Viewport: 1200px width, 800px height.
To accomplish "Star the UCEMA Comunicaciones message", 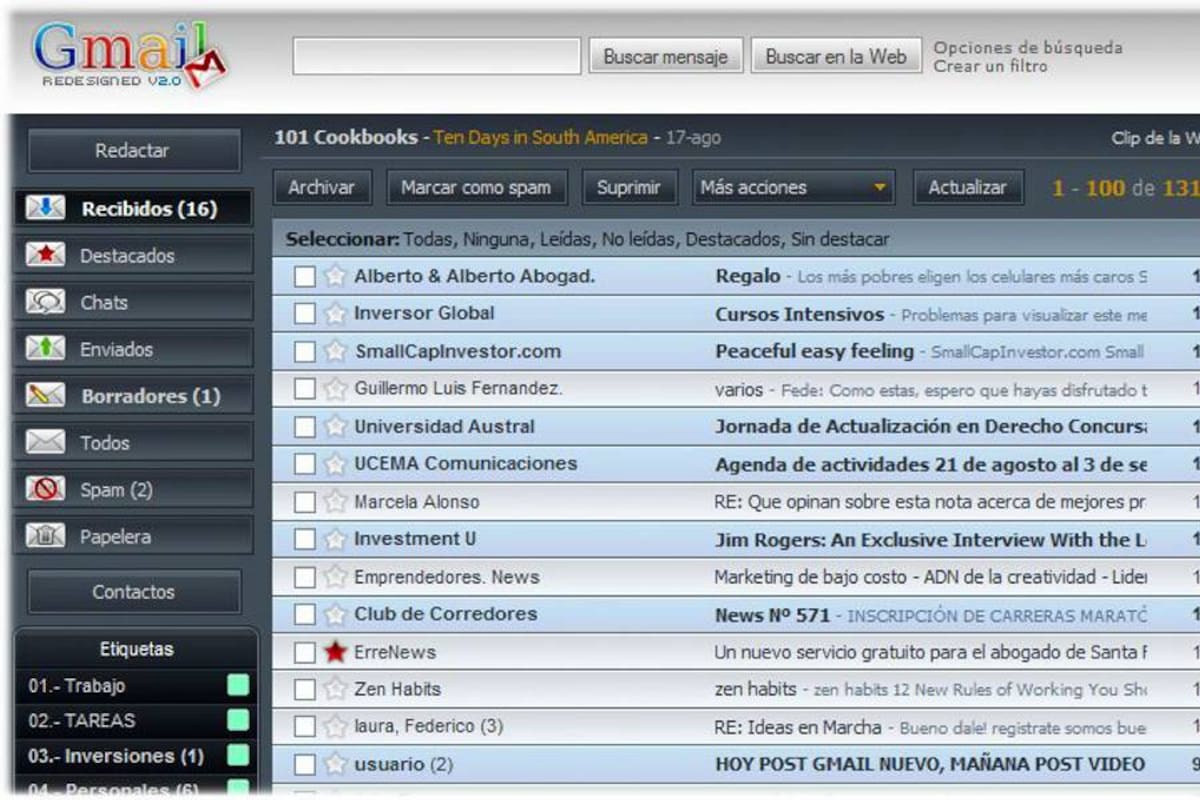I will (x=335, y=464).
